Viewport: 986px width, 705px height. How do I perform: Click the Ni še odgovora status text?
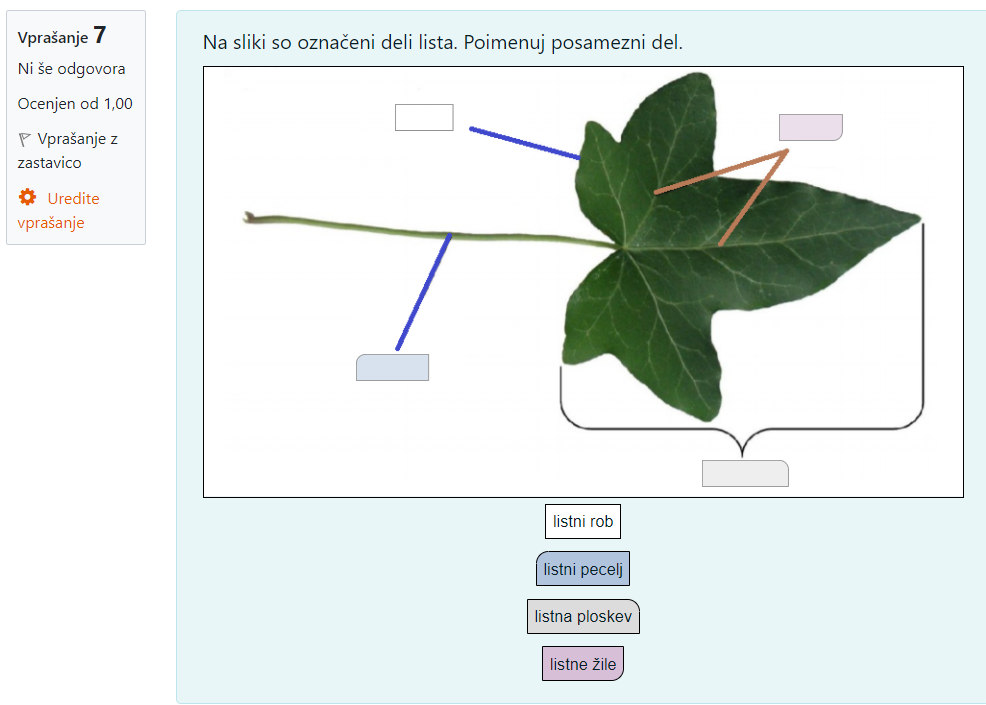71,69
